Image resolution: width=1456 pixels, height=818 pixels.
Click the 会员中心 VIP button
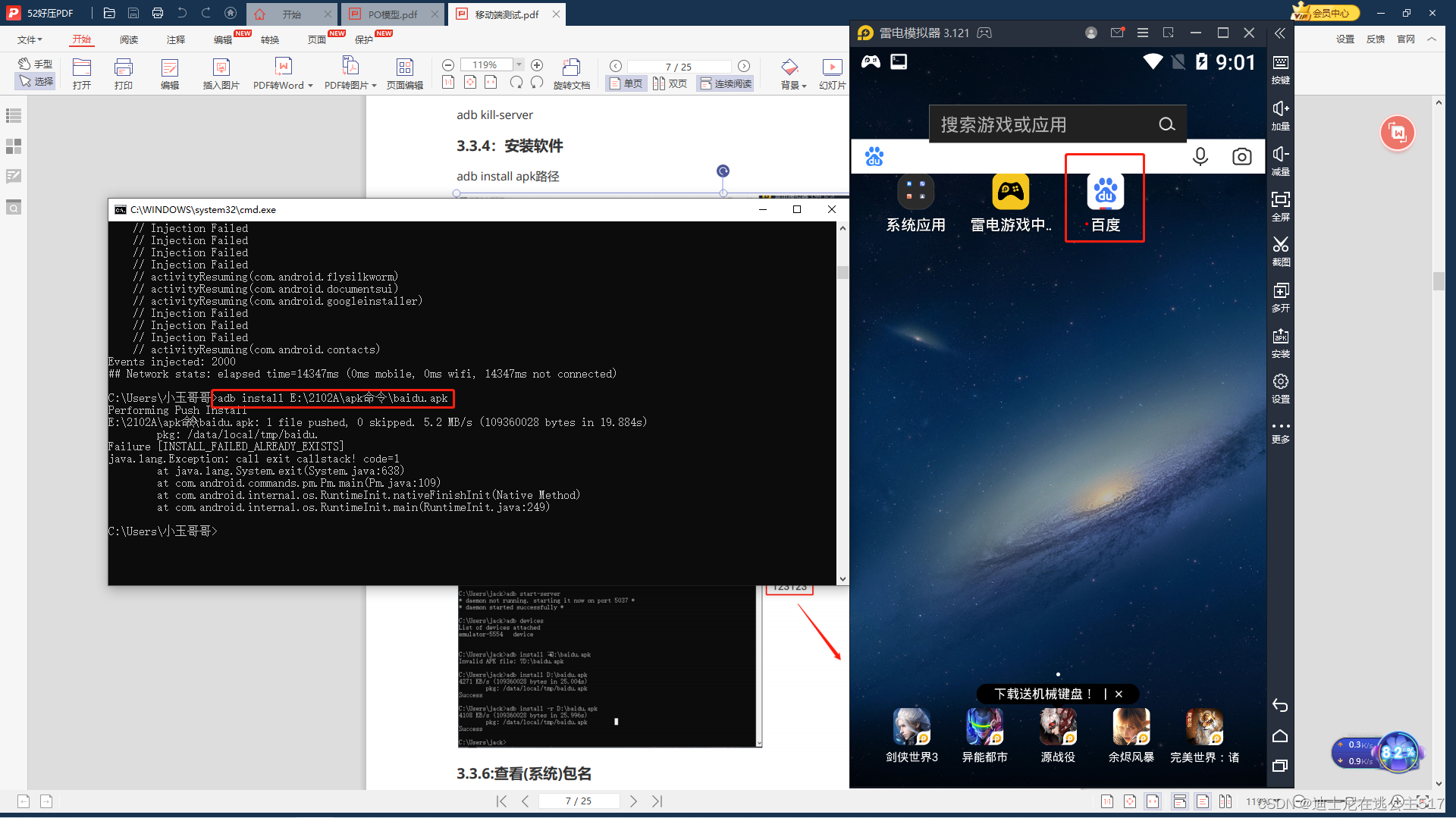click(1326, 12)
